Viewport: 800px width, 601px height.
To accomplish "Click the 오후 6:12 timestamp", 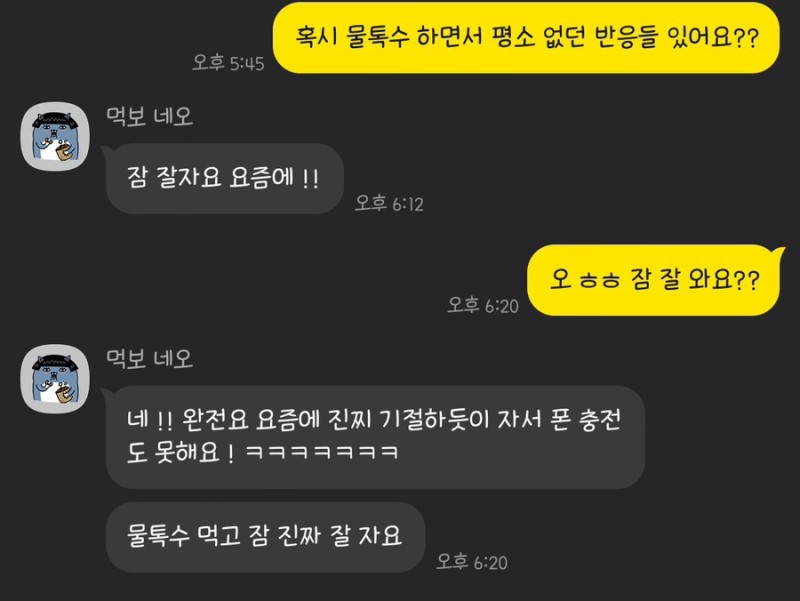I will [x=389, y=204].
